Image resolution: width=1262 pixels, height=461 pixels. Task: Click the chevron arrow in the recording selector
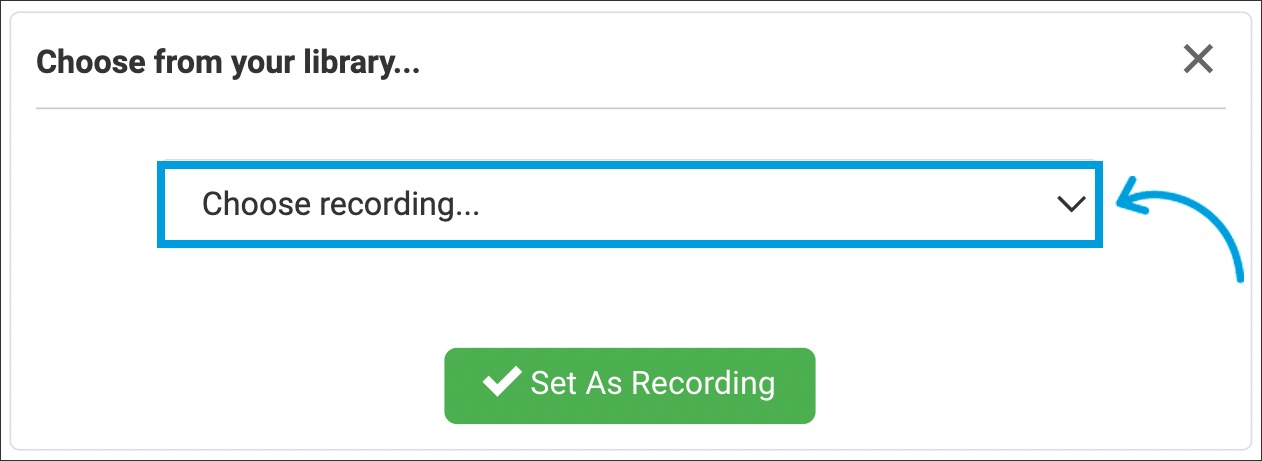pos(1070,204)
